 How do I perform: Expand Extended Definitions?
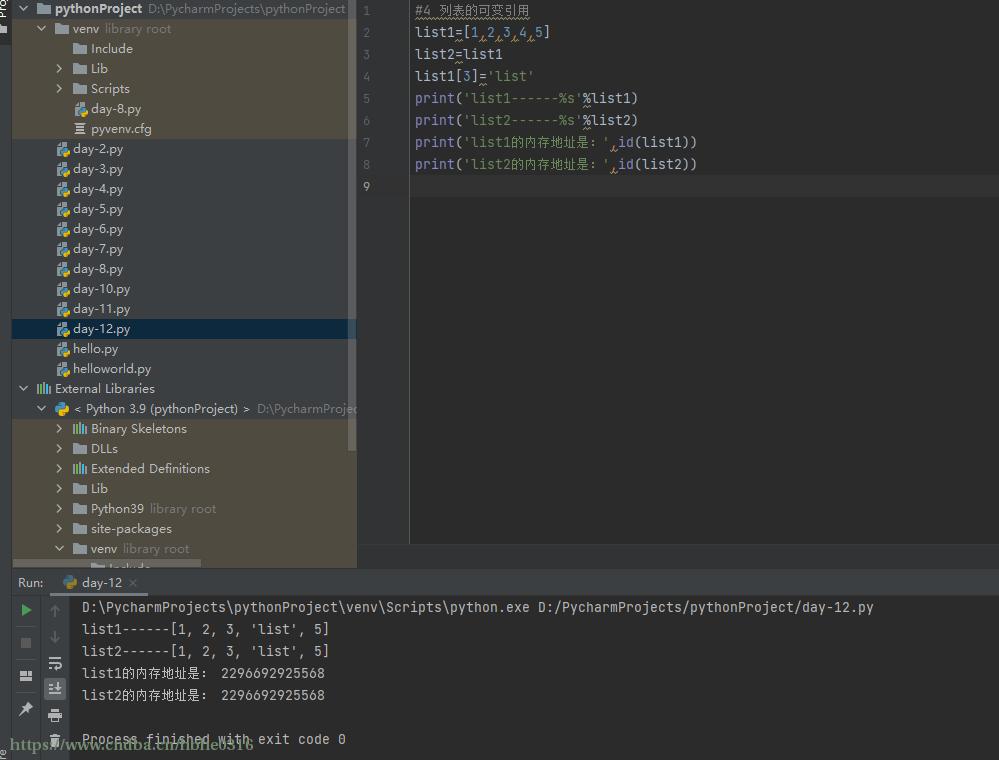pyautogui.click(x=59, y=468)
